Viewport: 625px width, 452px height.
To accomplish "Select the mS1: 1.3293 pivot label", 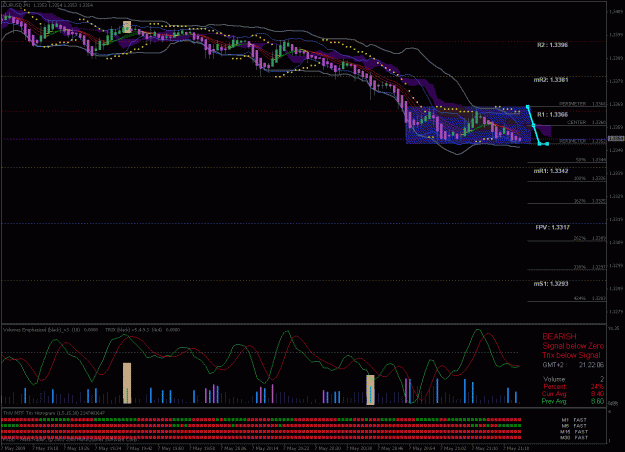I will (x=551, y=284).
